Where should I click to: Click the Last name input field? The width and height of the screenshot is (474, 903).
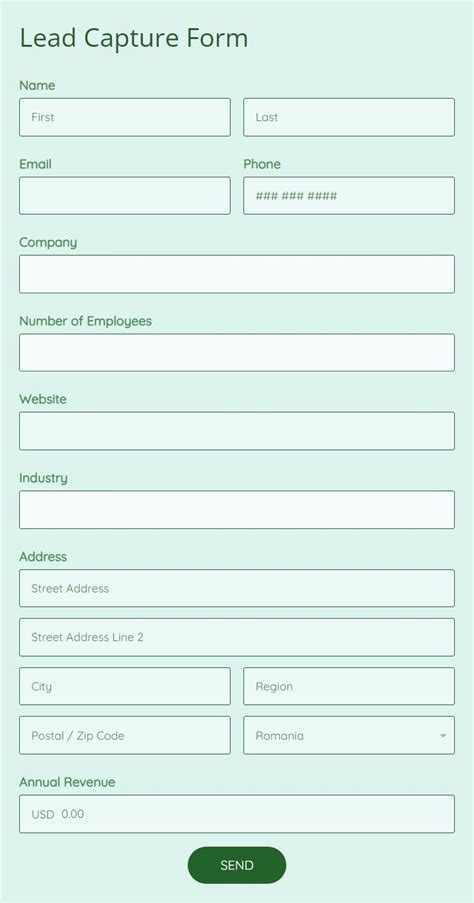coord(348,117)
